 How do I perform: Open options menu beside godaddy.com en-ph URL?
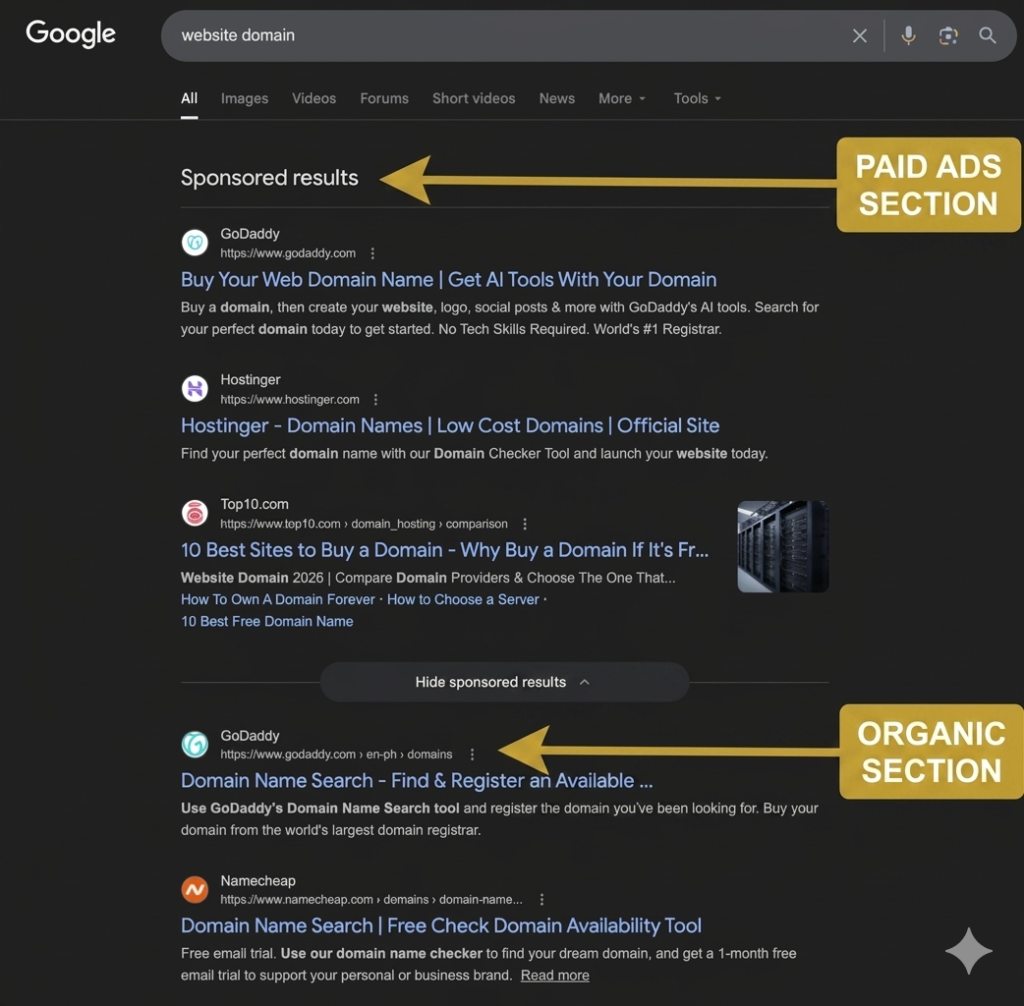[472, 754]
